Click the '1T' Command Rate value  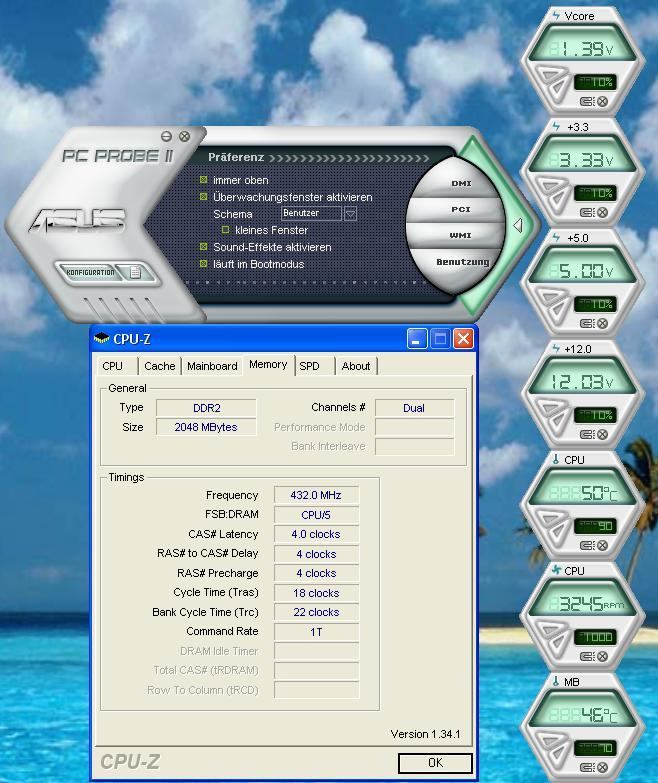pyautogui.click(x=316, y=632)
